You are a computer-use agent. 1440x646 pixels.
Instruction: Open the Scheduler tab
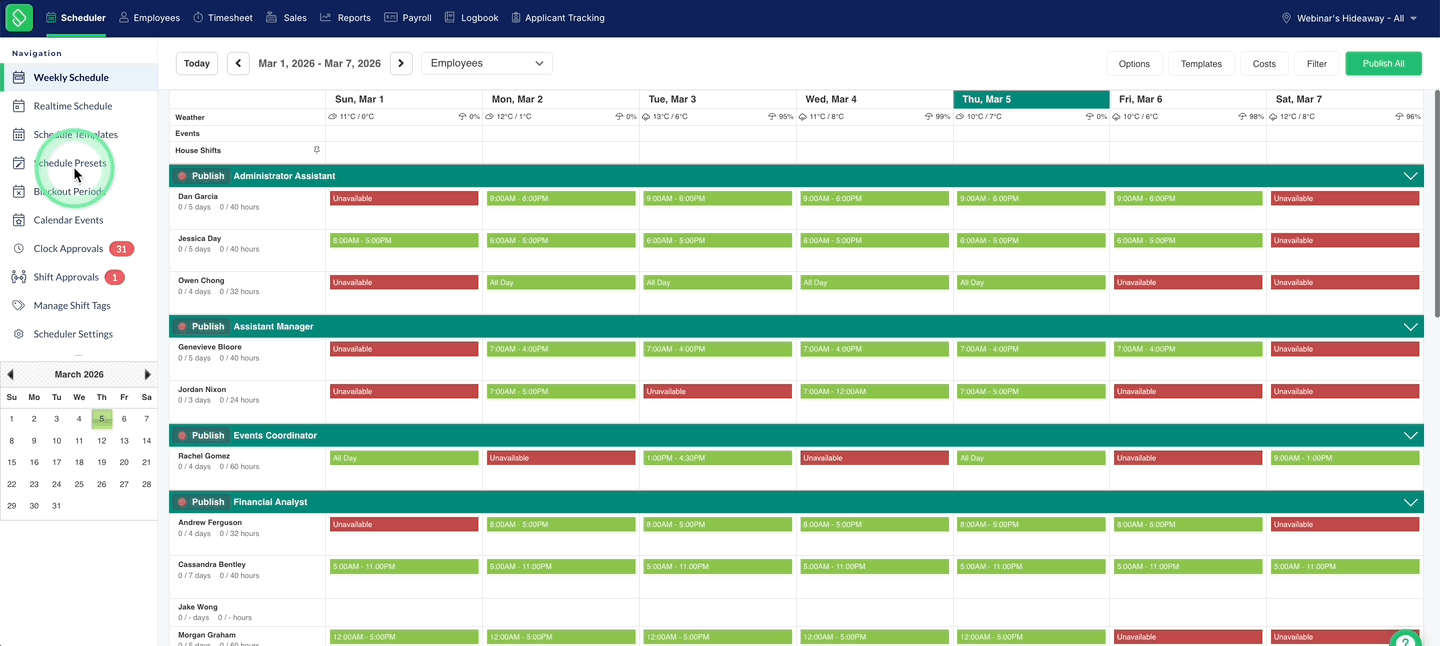point(75,18)
